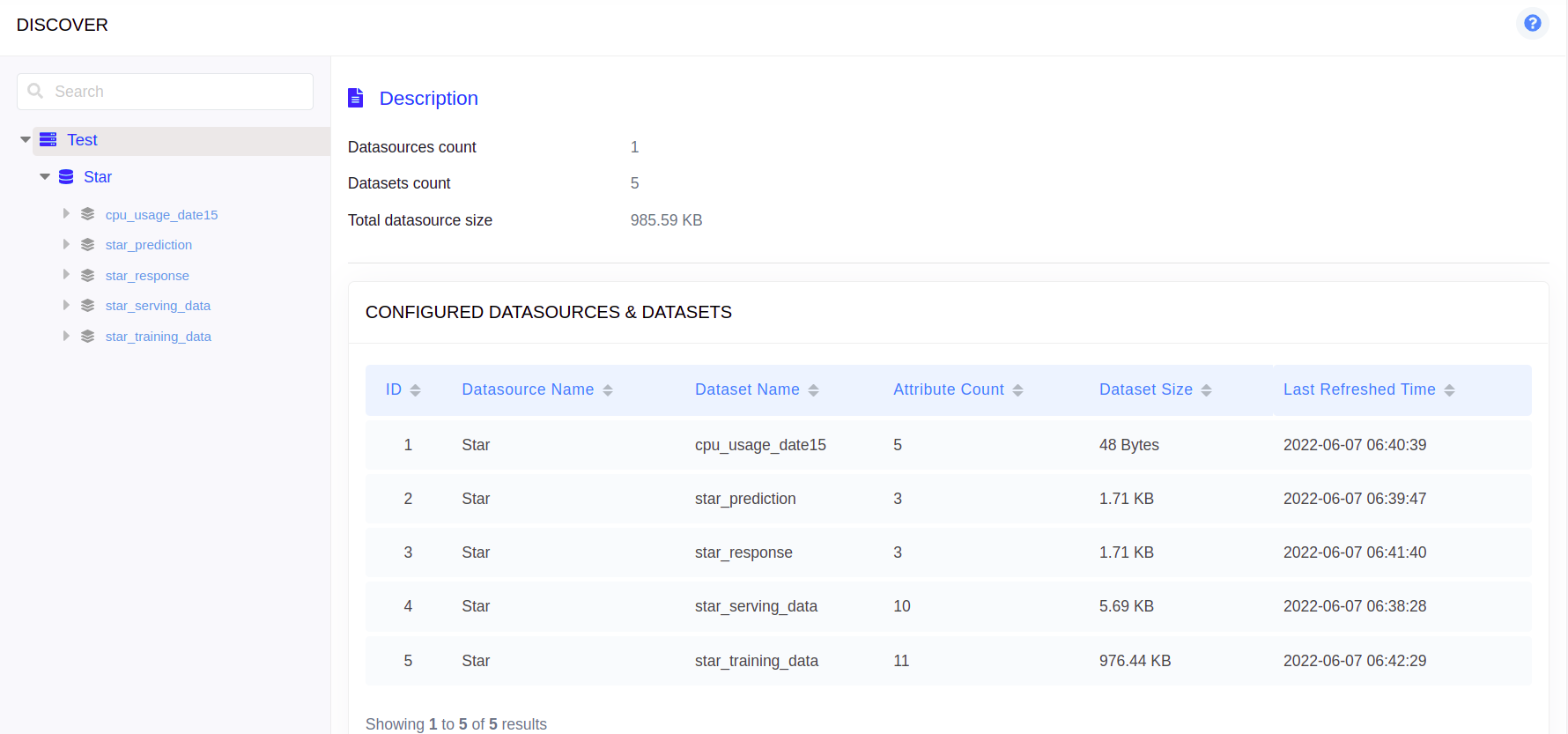The image size is (1568, 734).
Task: Click the layers icon beside star_training_data
Action: click(87, 337)
